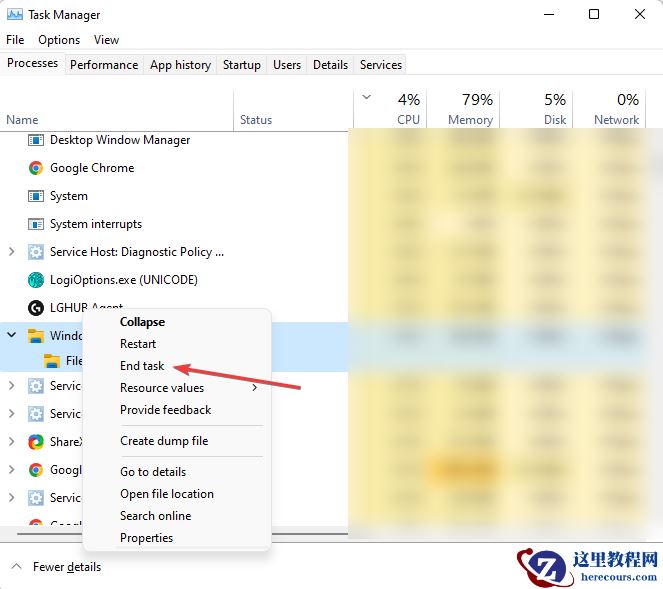Click the Fewer details link
Viewport: 663px width, 589px height.
pos(67,567)
